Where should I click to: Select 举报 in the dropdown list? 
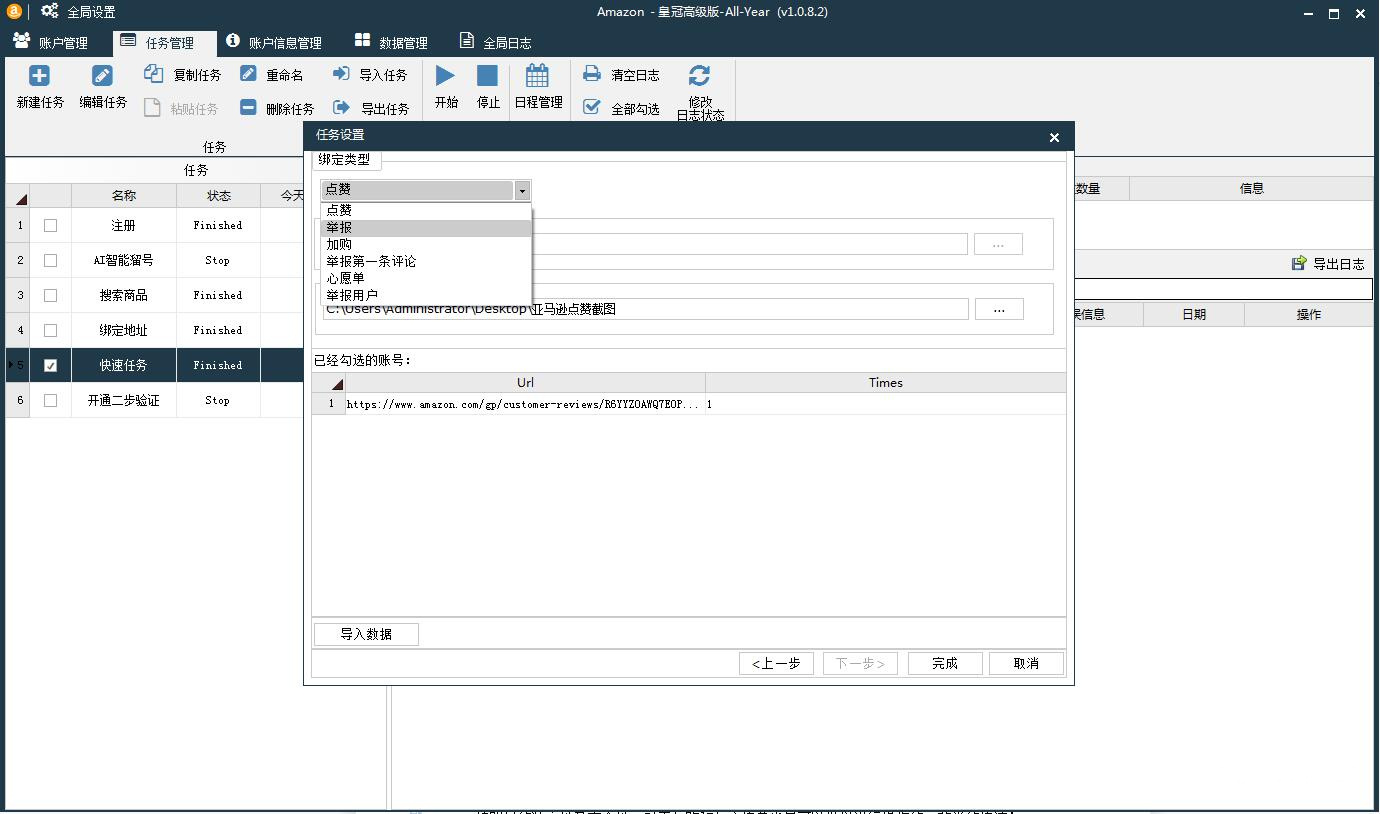[426, 228]
